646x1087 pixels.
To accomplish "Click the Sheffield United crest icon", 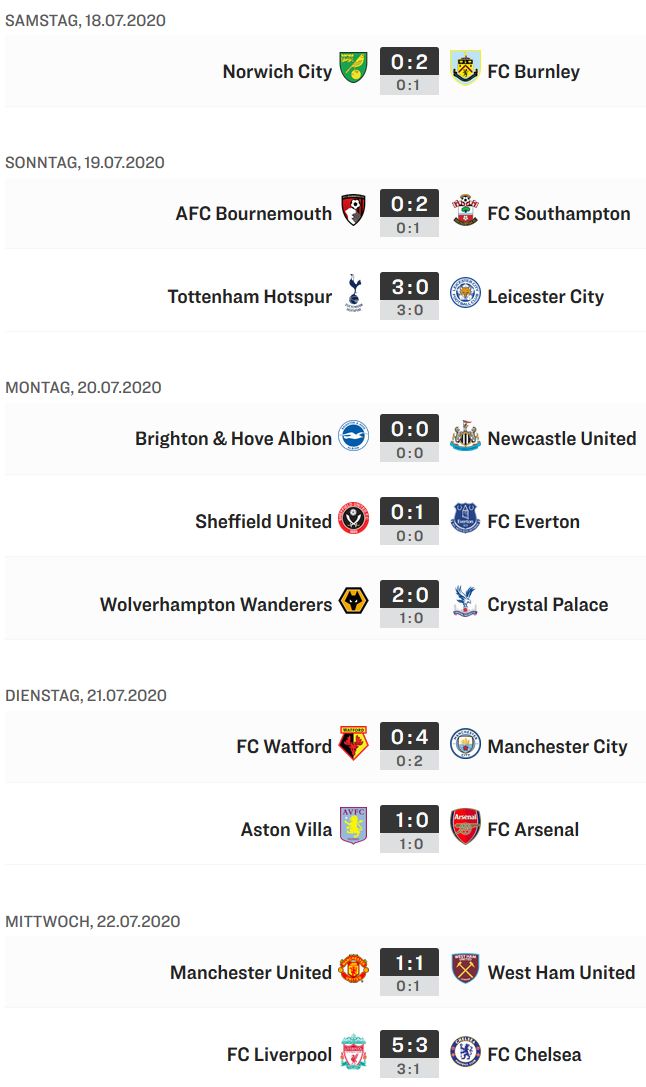I will coord(353,519).
